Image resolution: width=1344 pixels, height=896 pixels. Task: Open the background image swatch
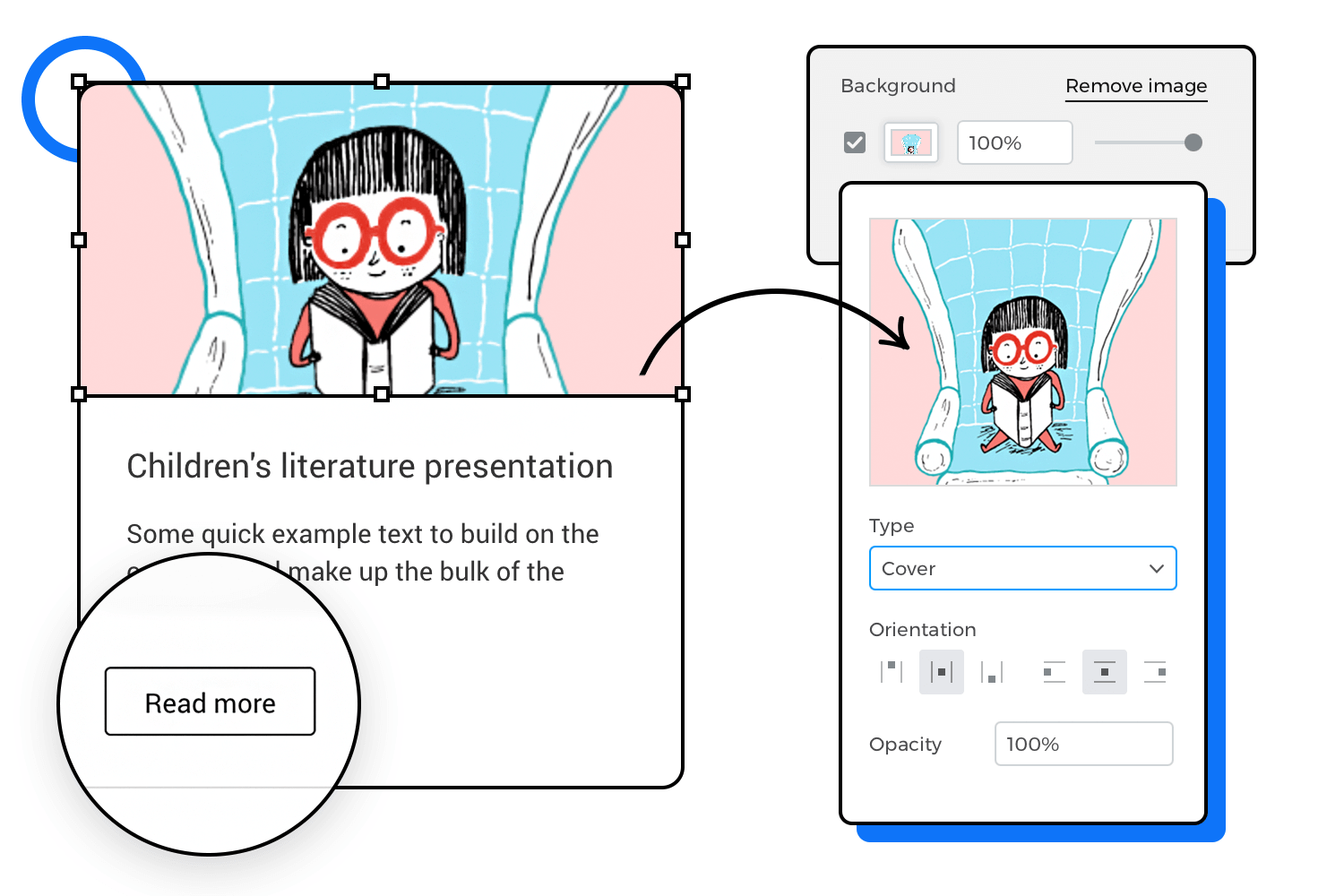coord(911,142)
